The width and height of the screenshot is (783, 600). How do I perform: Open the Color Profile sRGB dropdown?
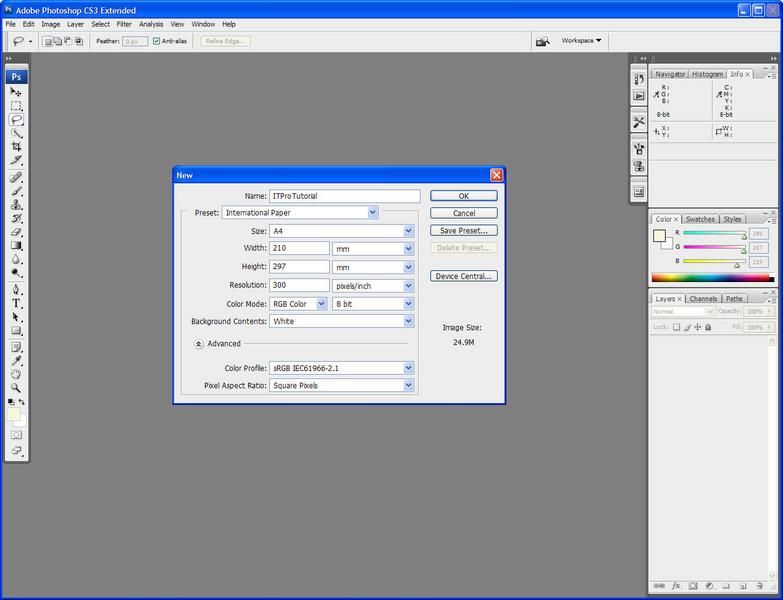(x=342, y=368)
